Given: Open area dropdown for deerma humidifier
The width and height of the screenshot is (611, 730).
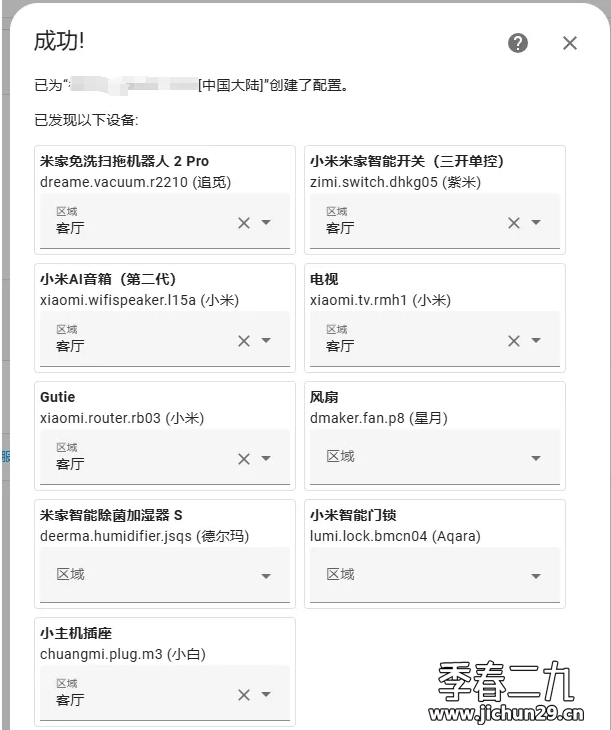Looking at the screenshot, I should coord(266,576).
